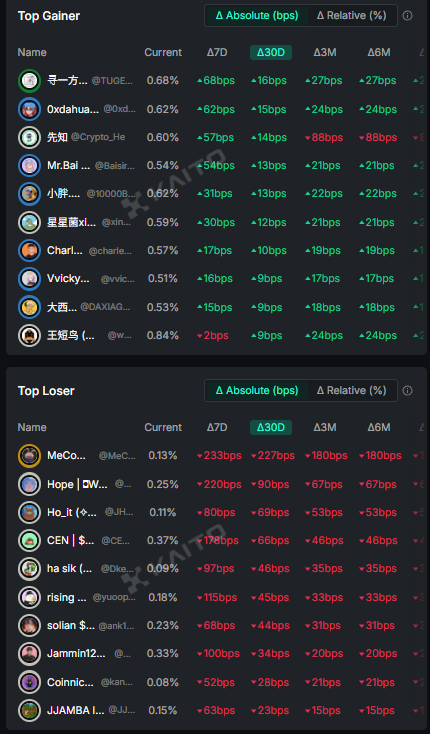This screenshot has height=734, width=430.
Task: Open the @Crypto_He handle link
Action: [98, 137]
